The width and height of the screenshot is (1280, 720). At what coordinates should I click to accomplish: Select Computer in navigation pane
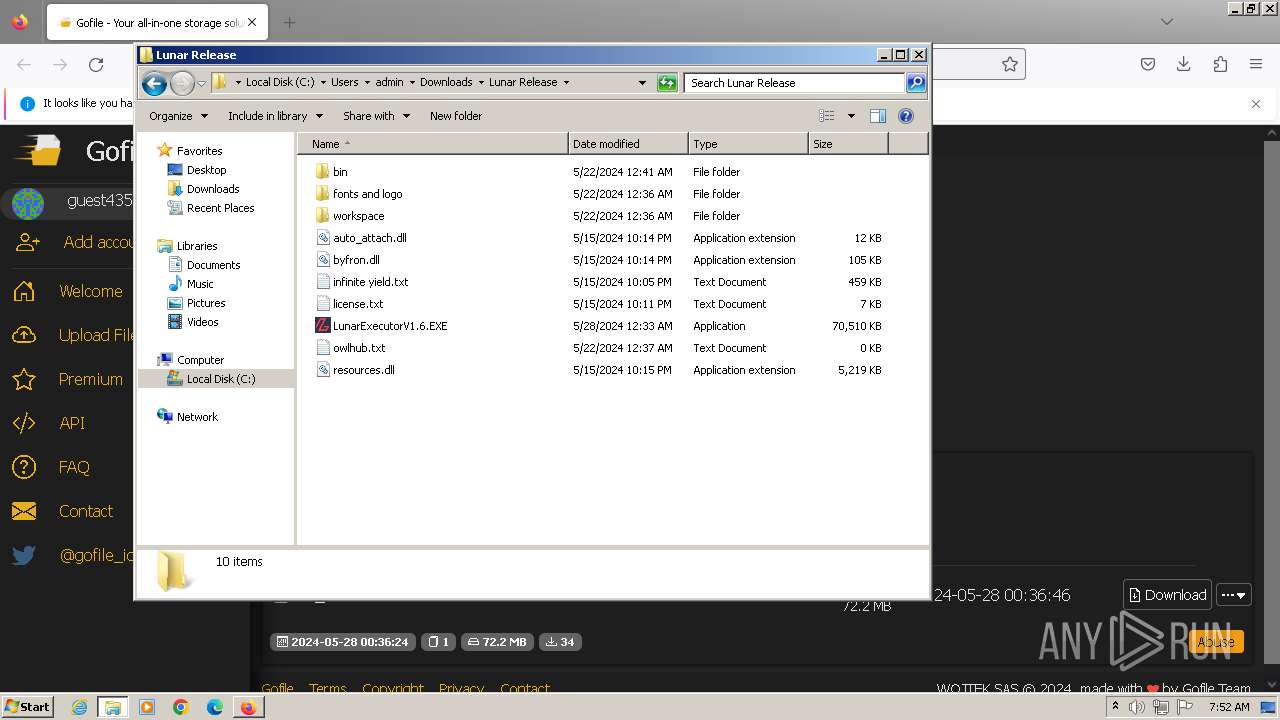click(200, 360)
